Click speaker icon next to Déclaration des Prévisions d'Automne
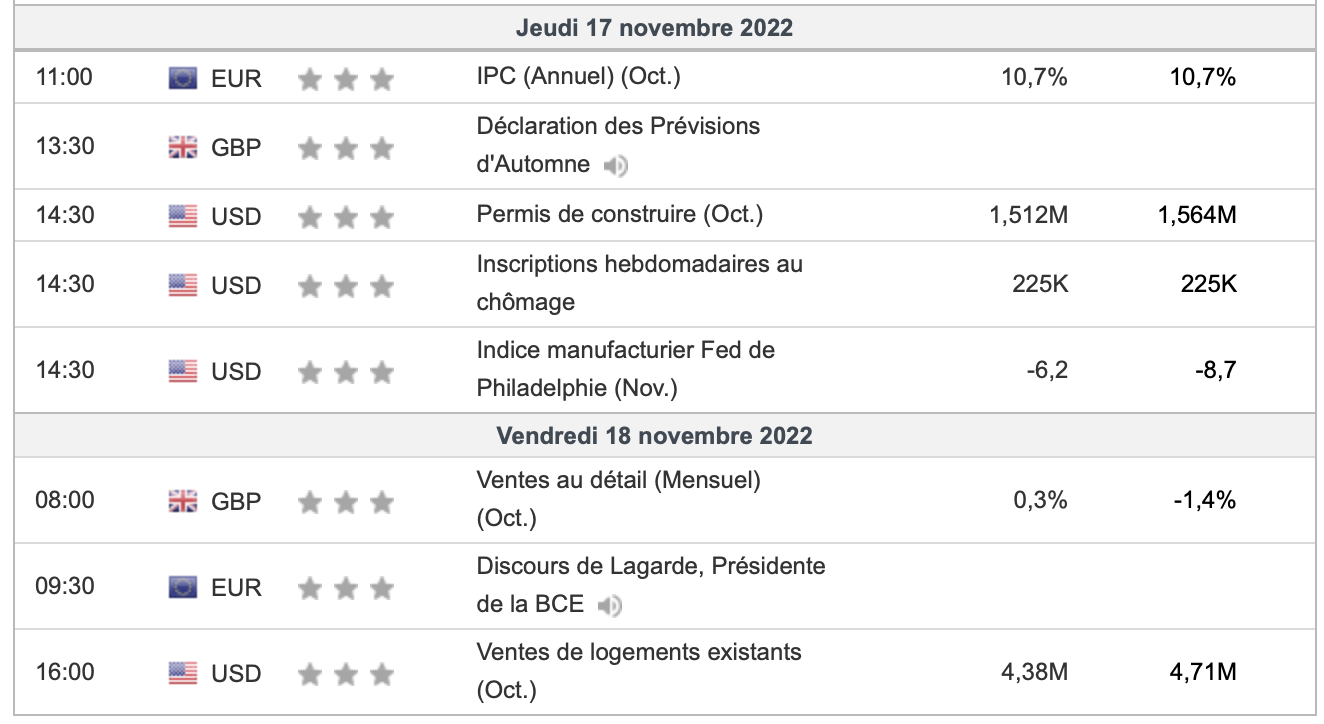 click(616, 166)
